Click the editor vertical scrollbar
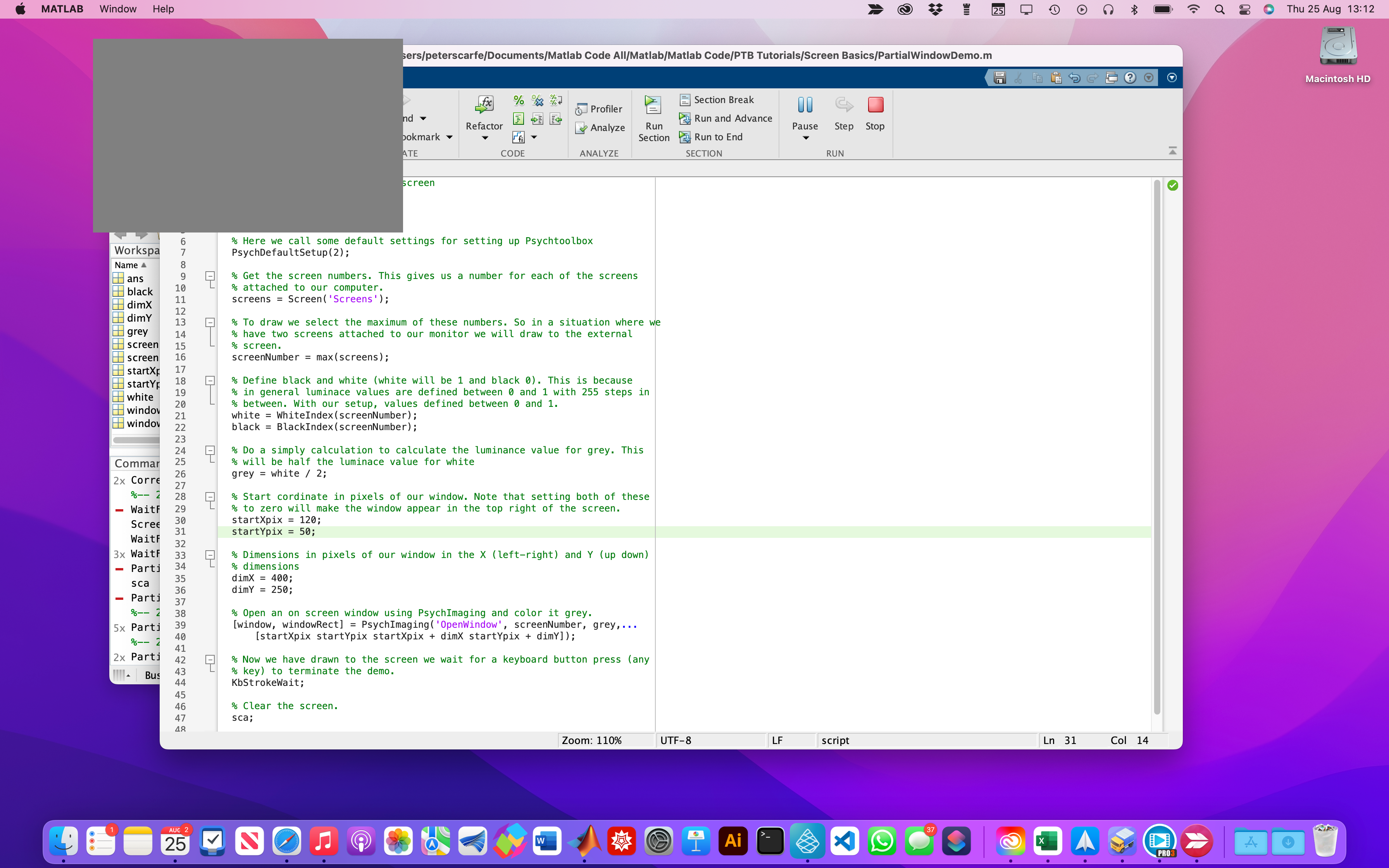This screenshot has width=1389, height=868. click(x=1157, y=448)
